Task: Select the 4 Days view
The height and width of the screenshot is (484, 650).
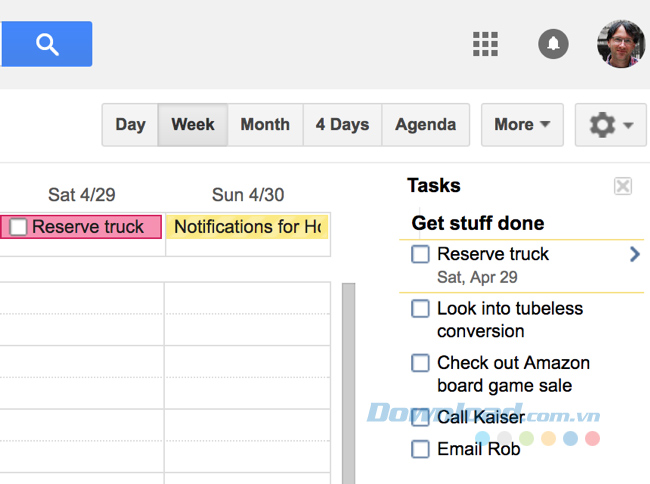Action: tap(342, 125)
